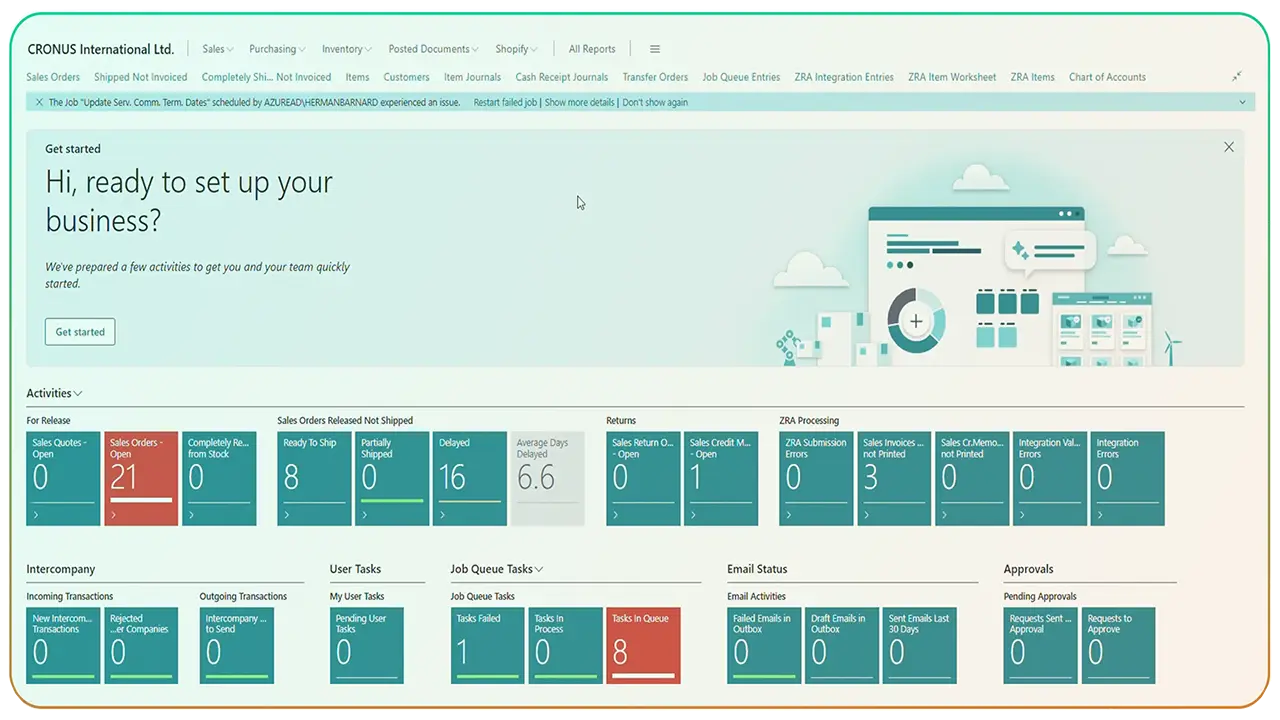Click the Get started button
The image size is (1280, 720).
coord(80,332)
